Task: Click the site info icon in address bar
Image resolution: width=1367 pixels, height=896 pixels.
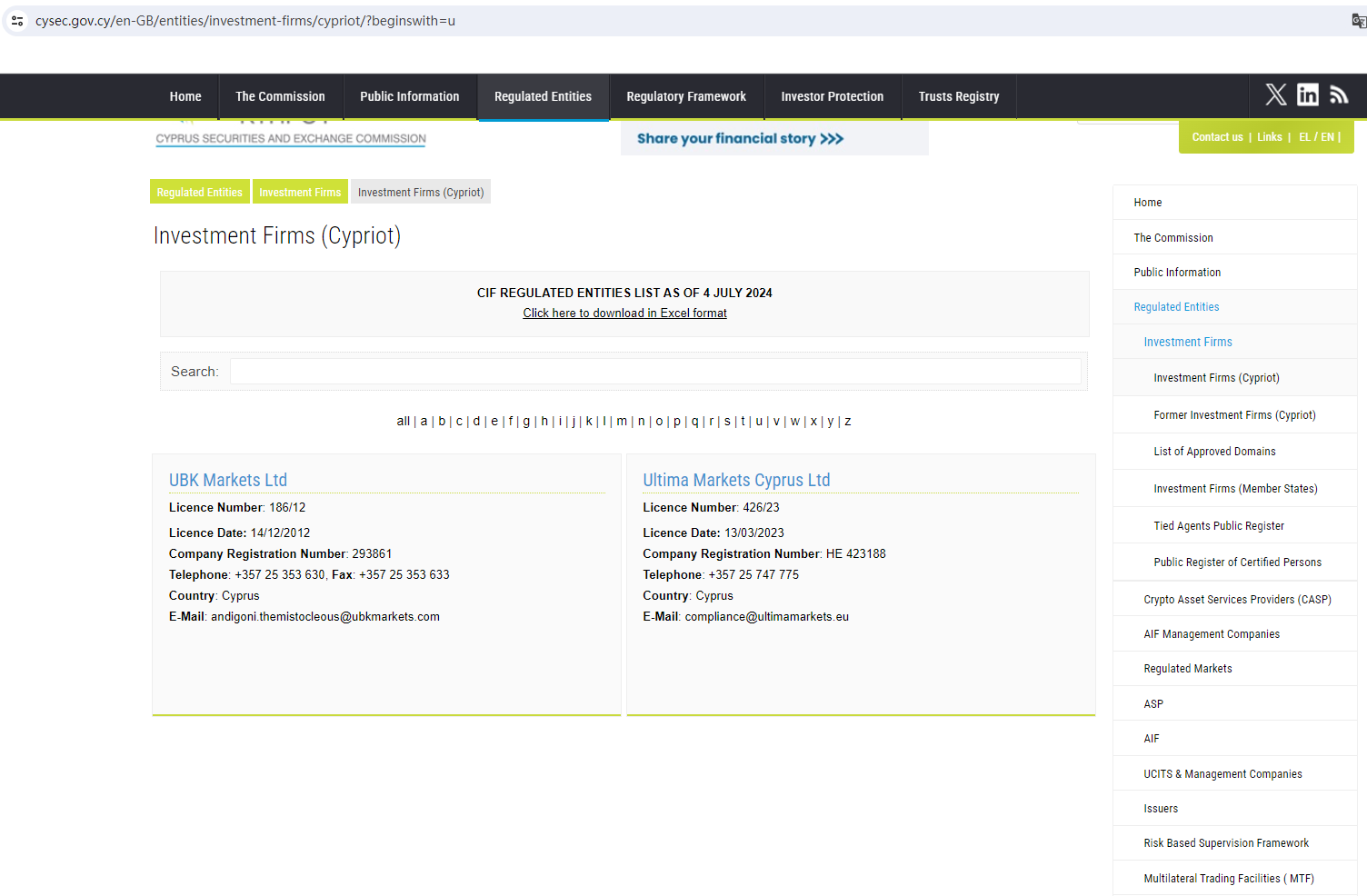Action: click(x=17, y=20)
